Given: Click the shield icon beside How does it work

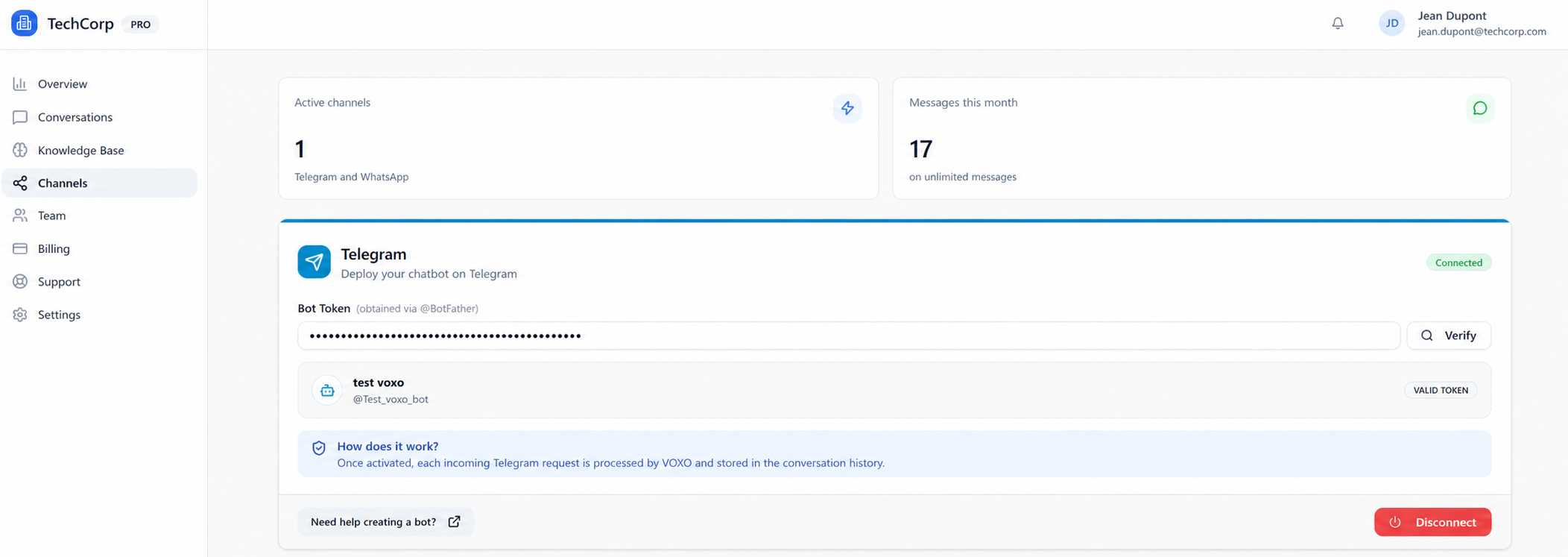Looking at the screenshot, I should coord(319,447).
